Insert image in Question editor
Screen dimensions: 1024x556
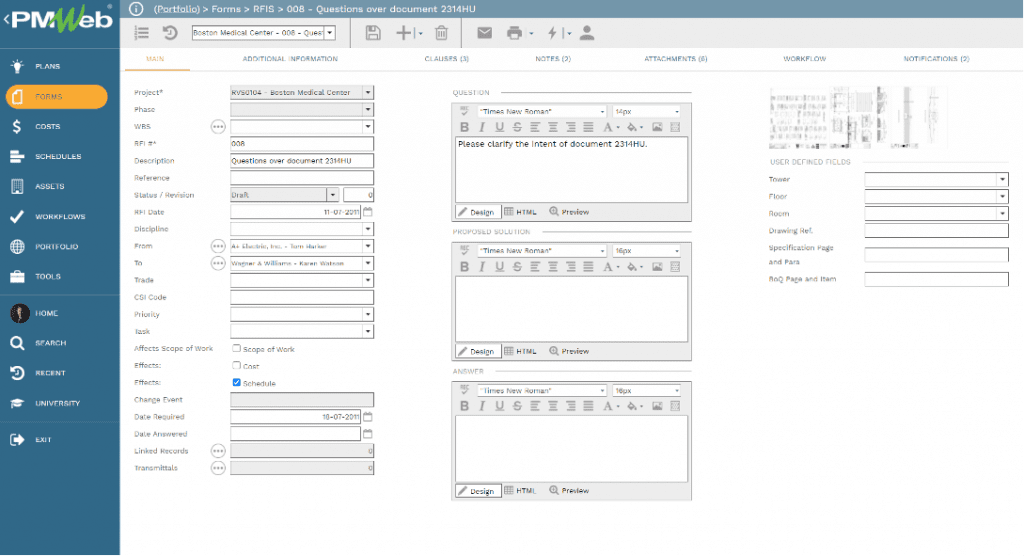tap(657, 127)
